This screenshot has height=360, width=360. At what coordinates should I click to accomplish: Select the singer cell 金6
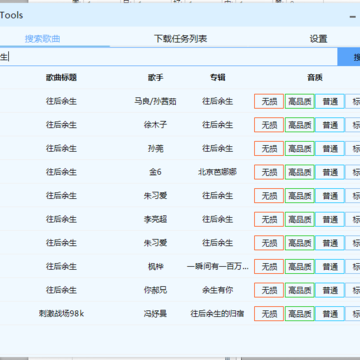[155, 172]
